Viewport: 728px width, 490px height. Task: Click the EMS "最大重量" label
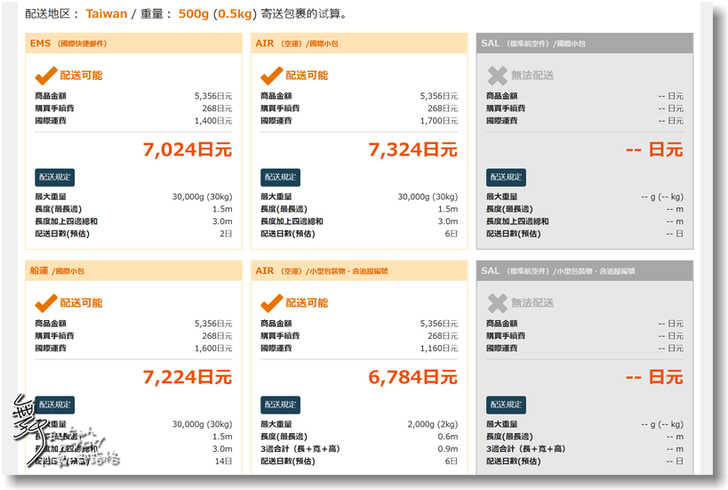pos(51,196)
